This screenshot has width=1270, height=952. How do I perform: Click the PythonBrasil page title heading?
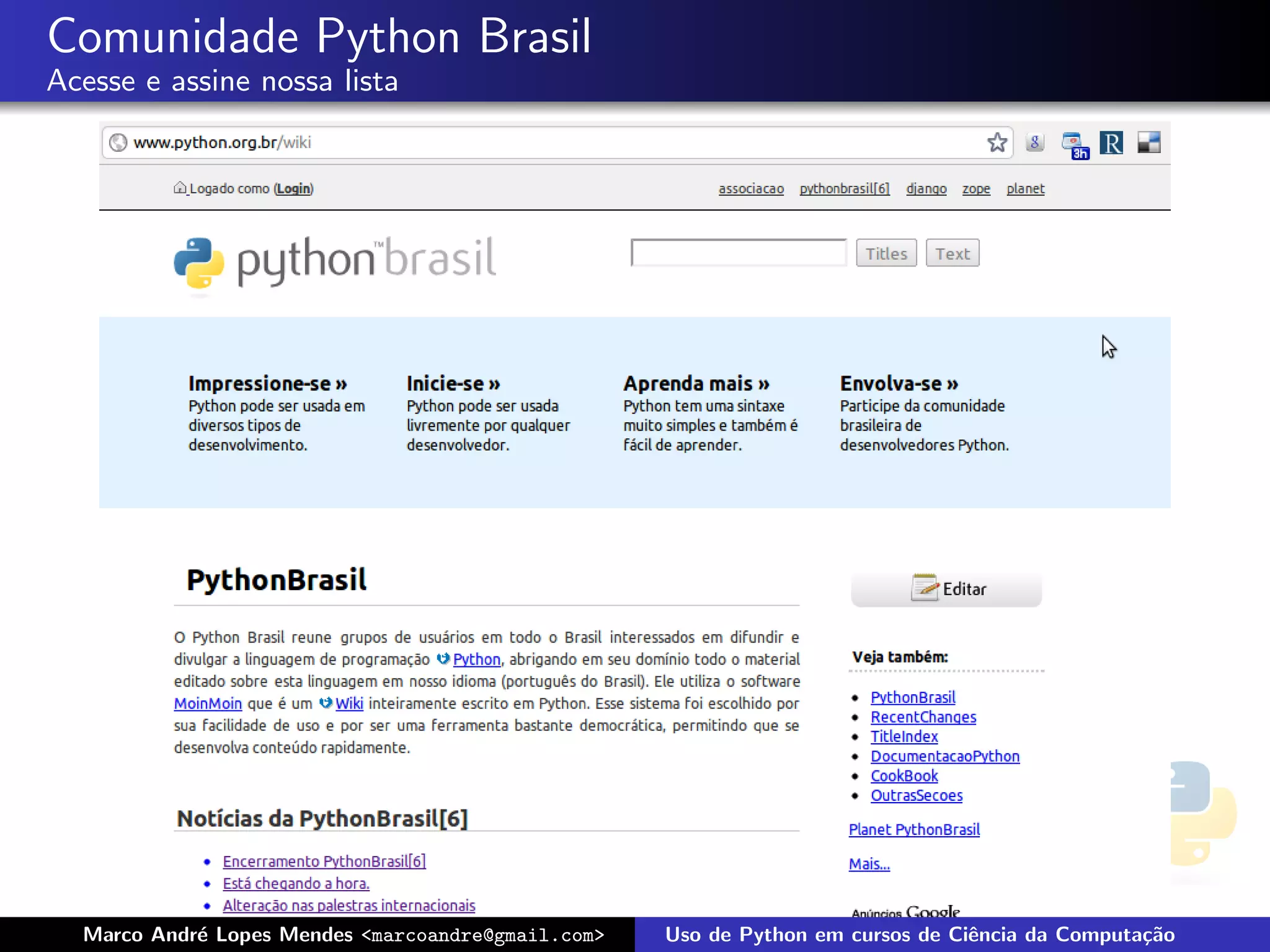click(277, 580)
